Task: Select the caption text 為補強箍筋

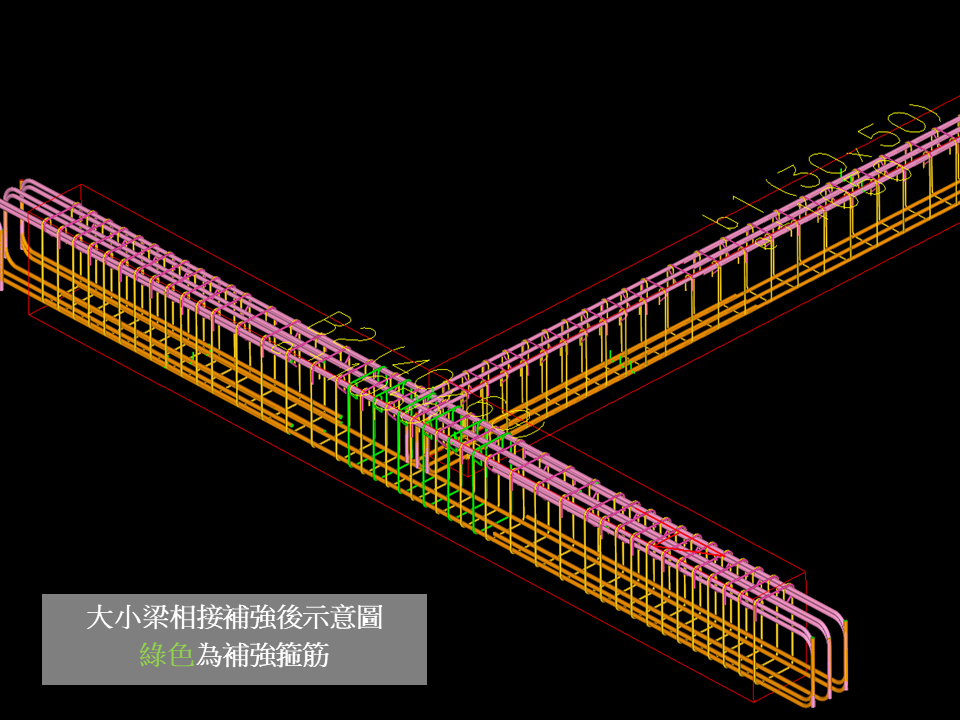Action: pyautogui.click(x=263, y=655)
